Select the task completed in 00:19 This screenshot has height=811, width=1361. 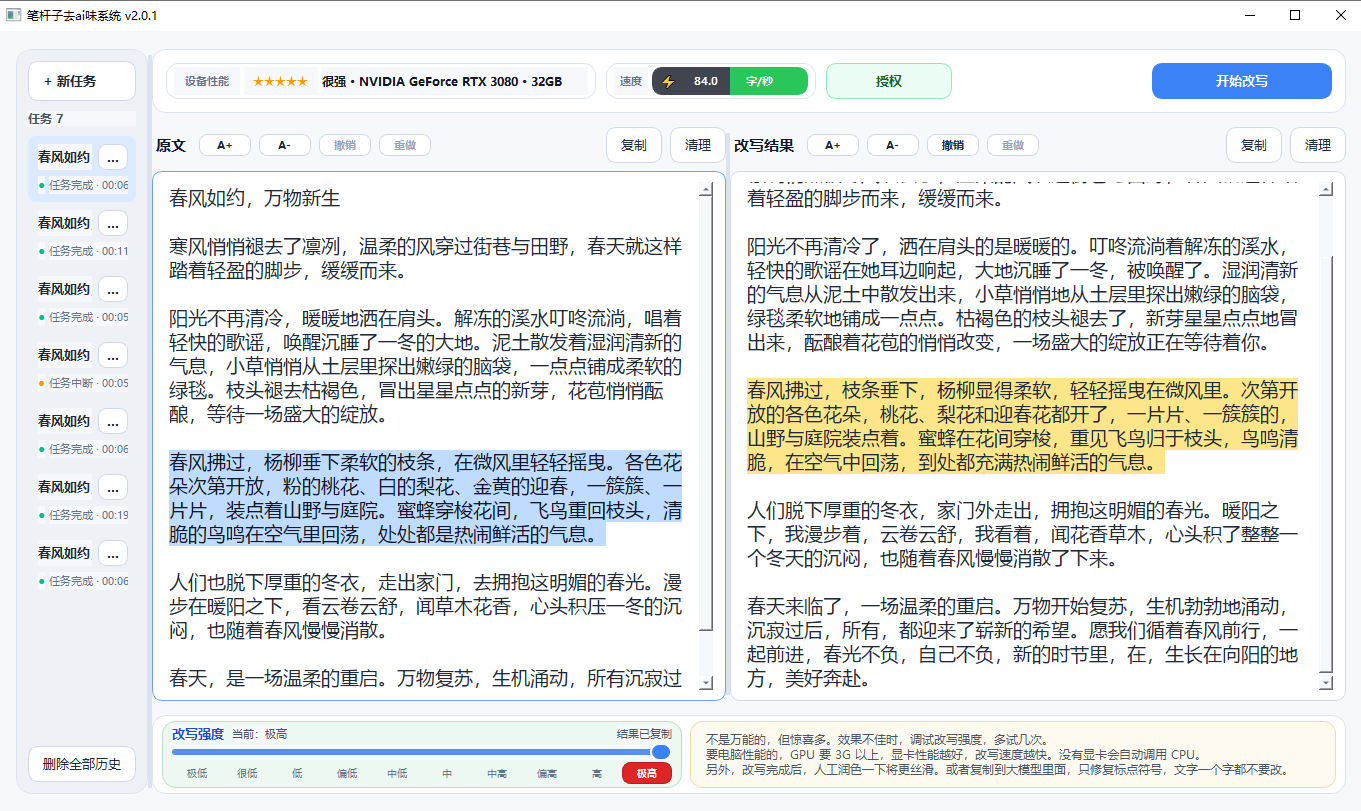tap(82, 499)
